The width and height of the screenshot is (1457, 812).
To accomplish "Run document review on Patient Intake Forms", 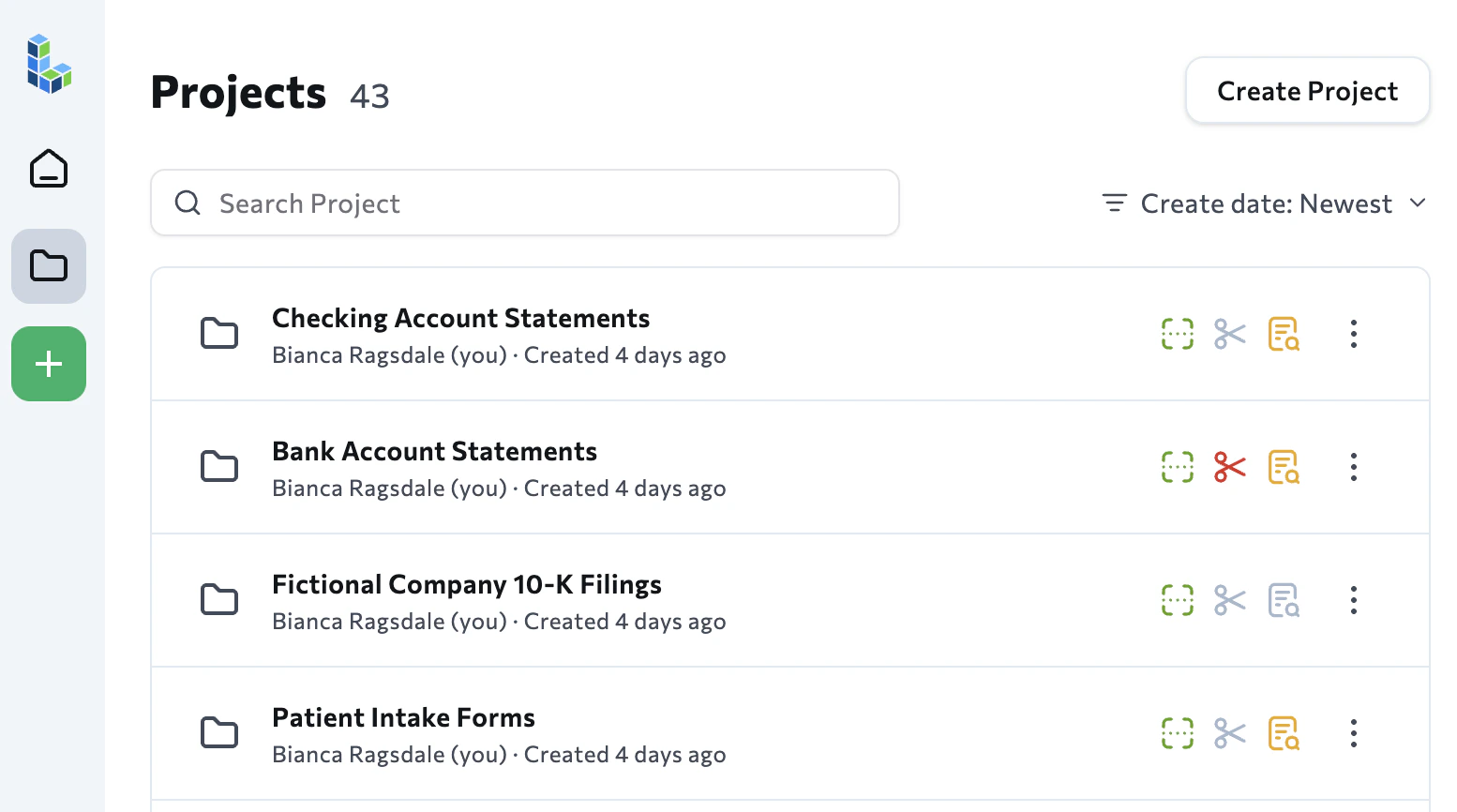I will (x=1284, y=732).
